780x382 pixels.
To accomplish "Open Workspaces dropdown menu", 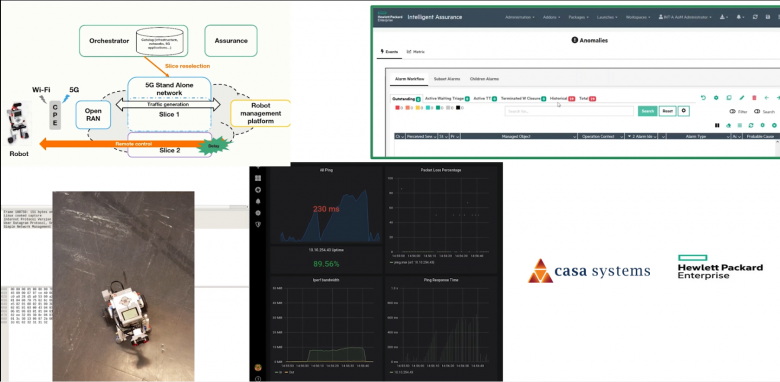I will tap(638, 17).
